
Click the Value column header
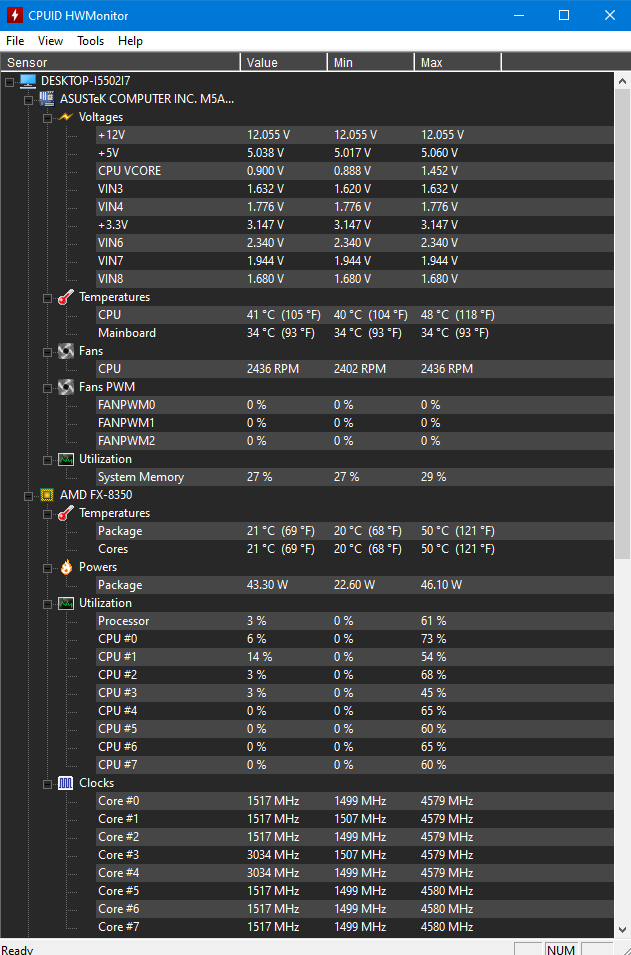[x=284, y=63]
